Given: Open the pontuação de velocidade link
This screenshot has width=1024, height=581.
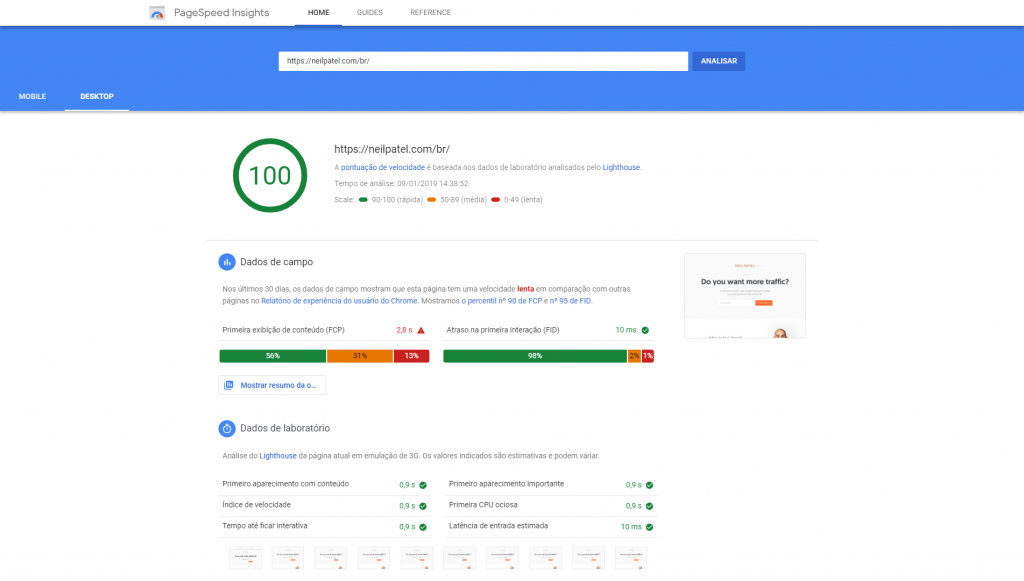Looking at the screenshot, I should pyautogui.click(x=383, y=168).
